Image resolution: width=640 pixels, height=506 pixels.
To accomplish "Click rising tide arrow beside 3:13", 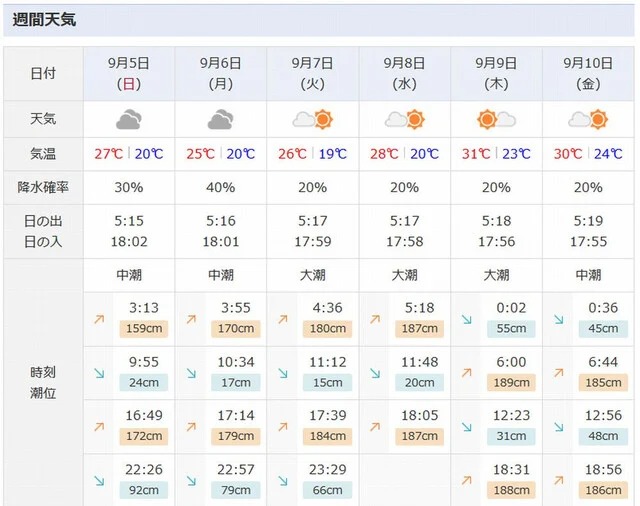I will point(99,319).
